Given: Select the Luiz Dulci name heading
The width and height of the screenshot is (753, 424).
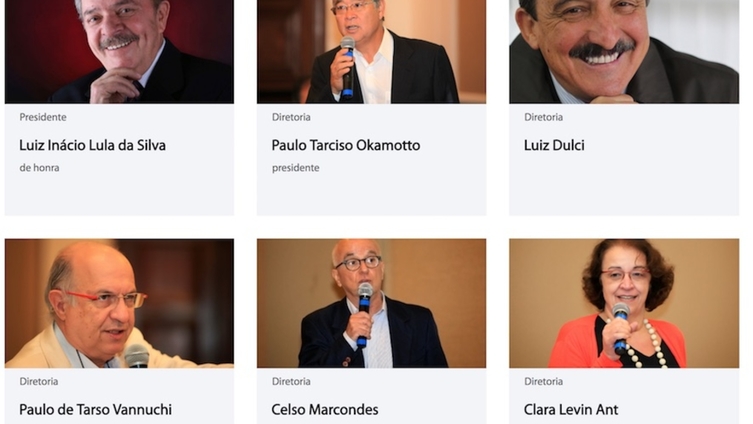Looking at the screenshot, I should pyautogui.click(x=554, y=145).
